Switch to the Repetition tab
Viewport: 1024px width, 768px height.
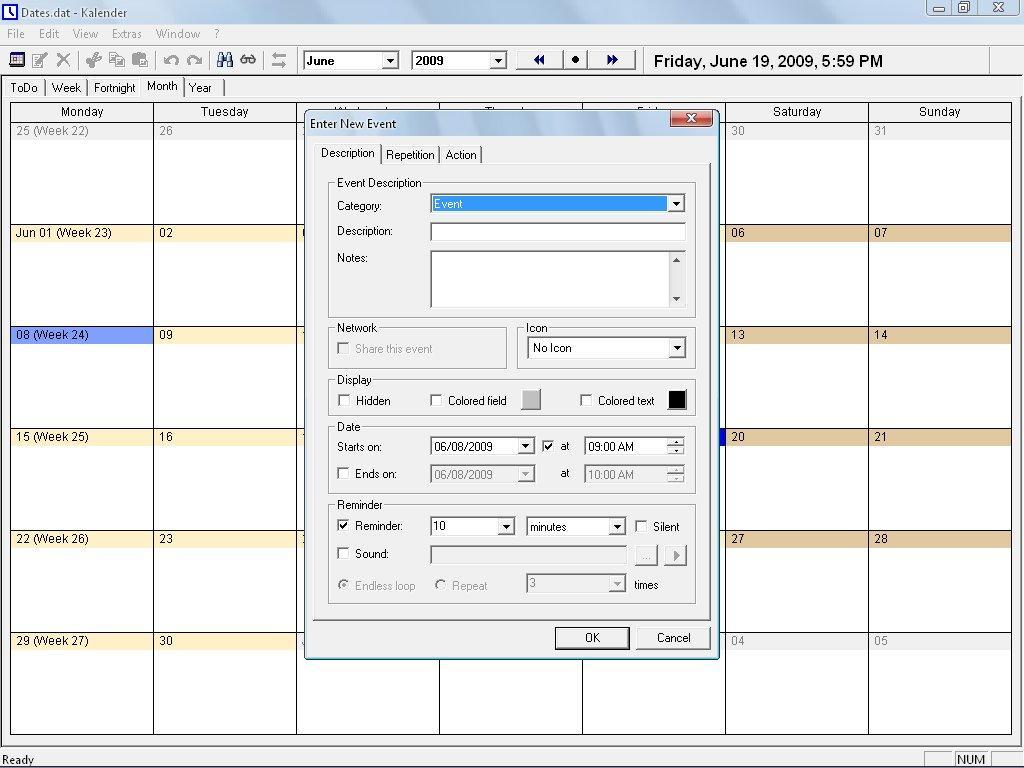pyautogui.click(x=410, y=155)
